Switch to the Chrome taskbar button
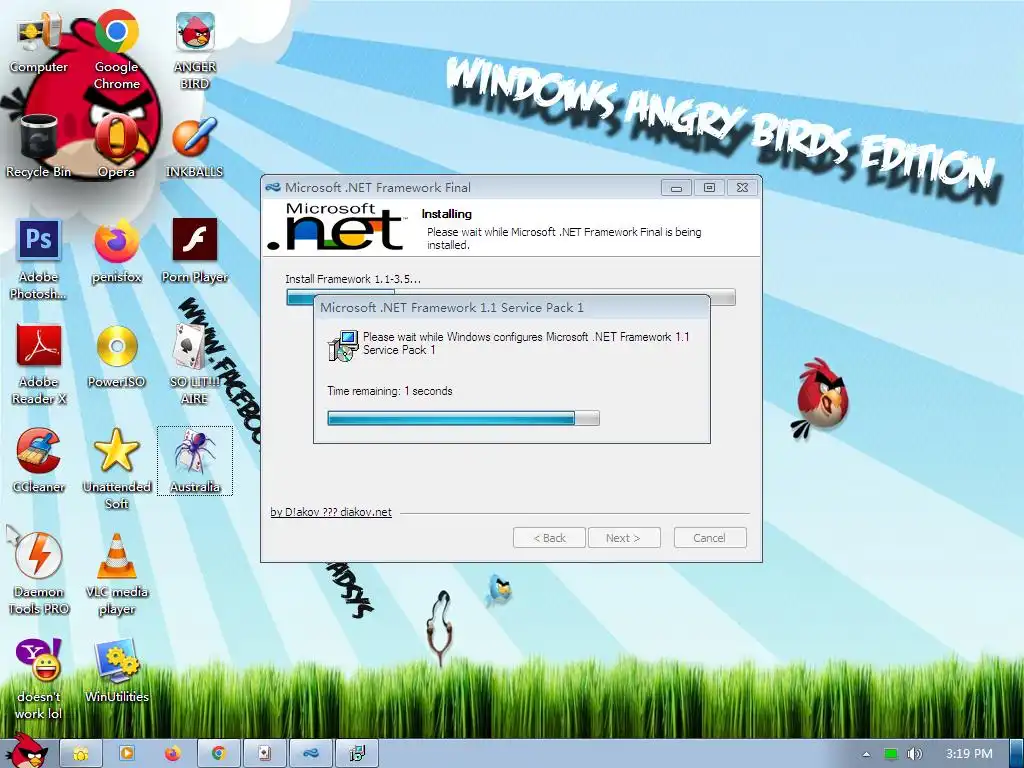Image resolution: width=1024 pixels, height=768 pixels. pos(218,754)
